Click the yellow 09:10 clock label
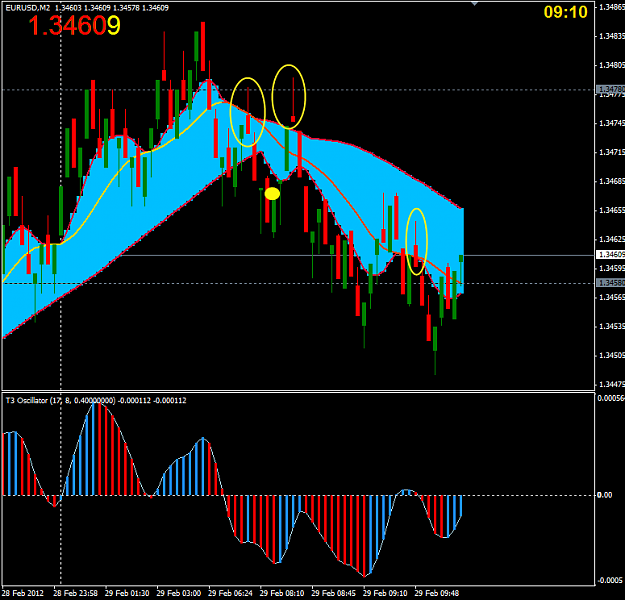The width and height of the screenshot is (625, 600). 566,12
